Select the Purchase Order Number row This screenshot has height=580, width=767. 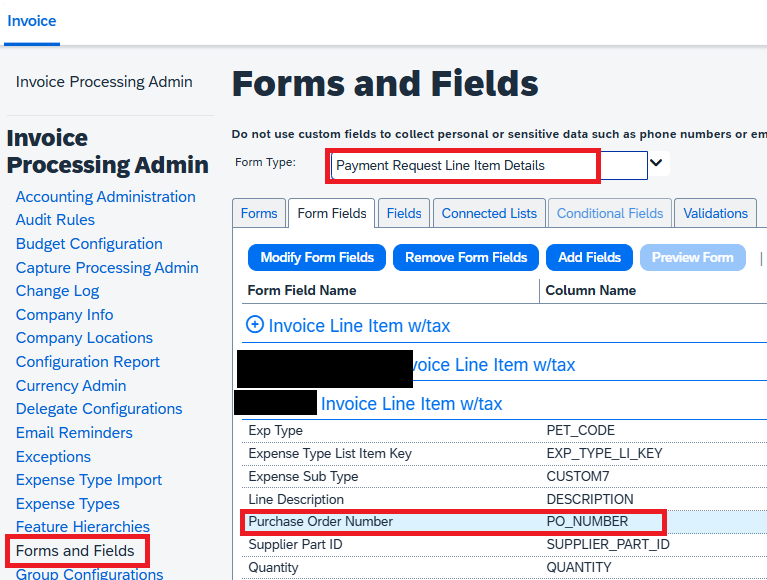[321, 521]
